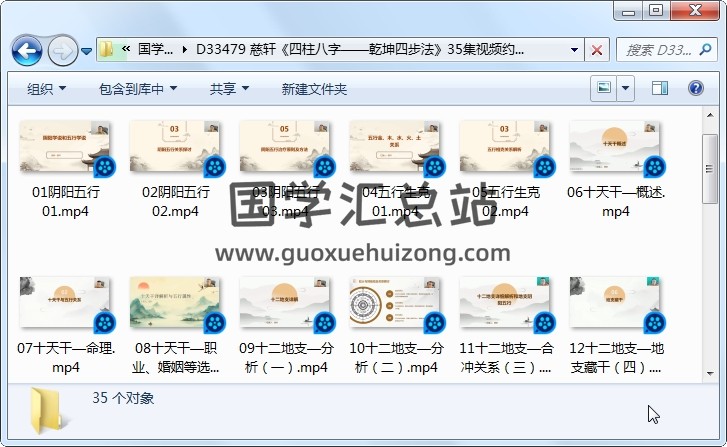
Task: Select thumbnail of 02阴阳五行02.mp4
Action: tap(175, 147)
